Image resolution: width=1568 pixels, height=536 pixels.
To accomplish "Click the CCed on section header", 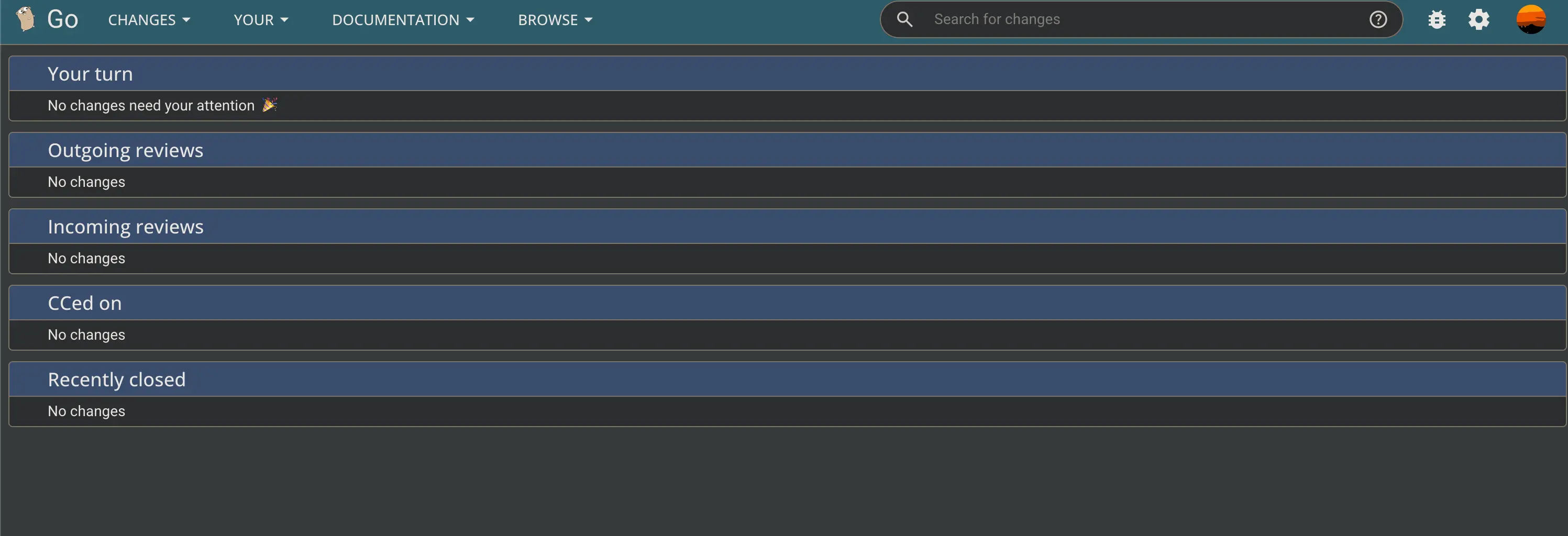I will point(84,303).
